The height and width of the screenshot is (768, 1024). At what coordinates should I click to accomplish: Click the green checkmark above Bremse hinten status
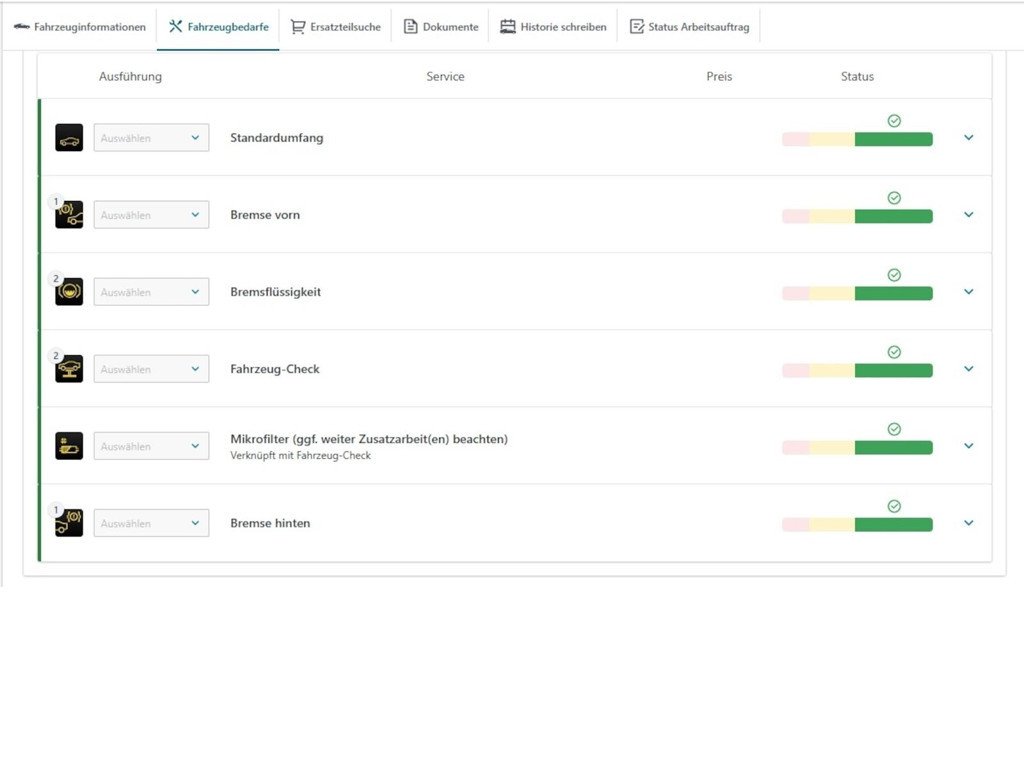point(894,506)
